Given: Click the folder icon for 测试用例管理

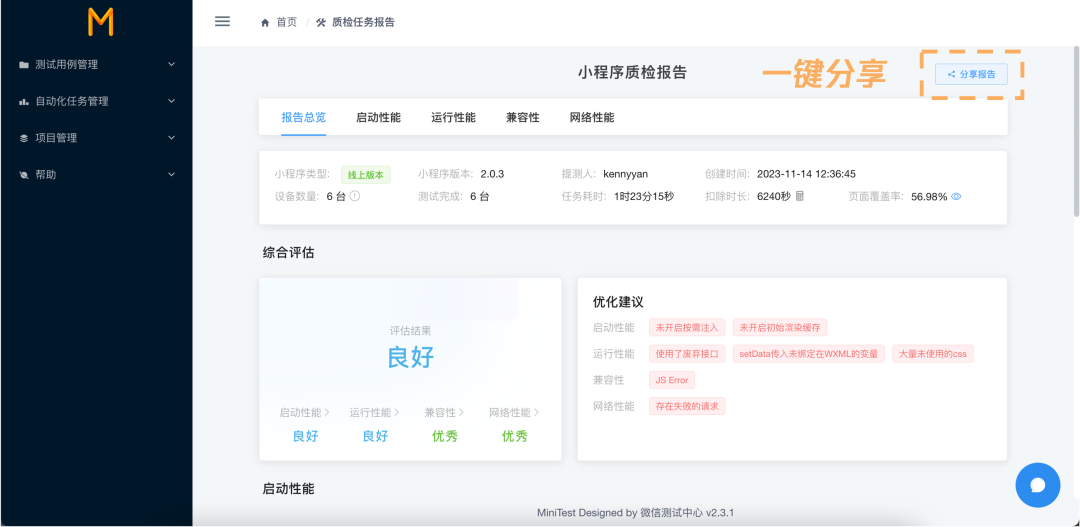Looking at the screenshot, I should pos(24,65).
